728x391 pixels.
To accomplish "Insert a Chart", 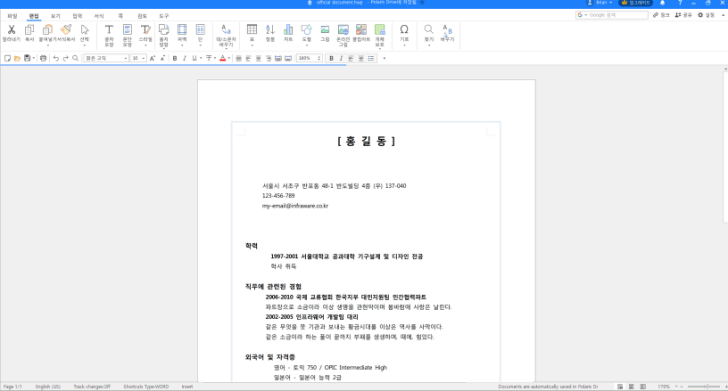I will click(288, 33).
